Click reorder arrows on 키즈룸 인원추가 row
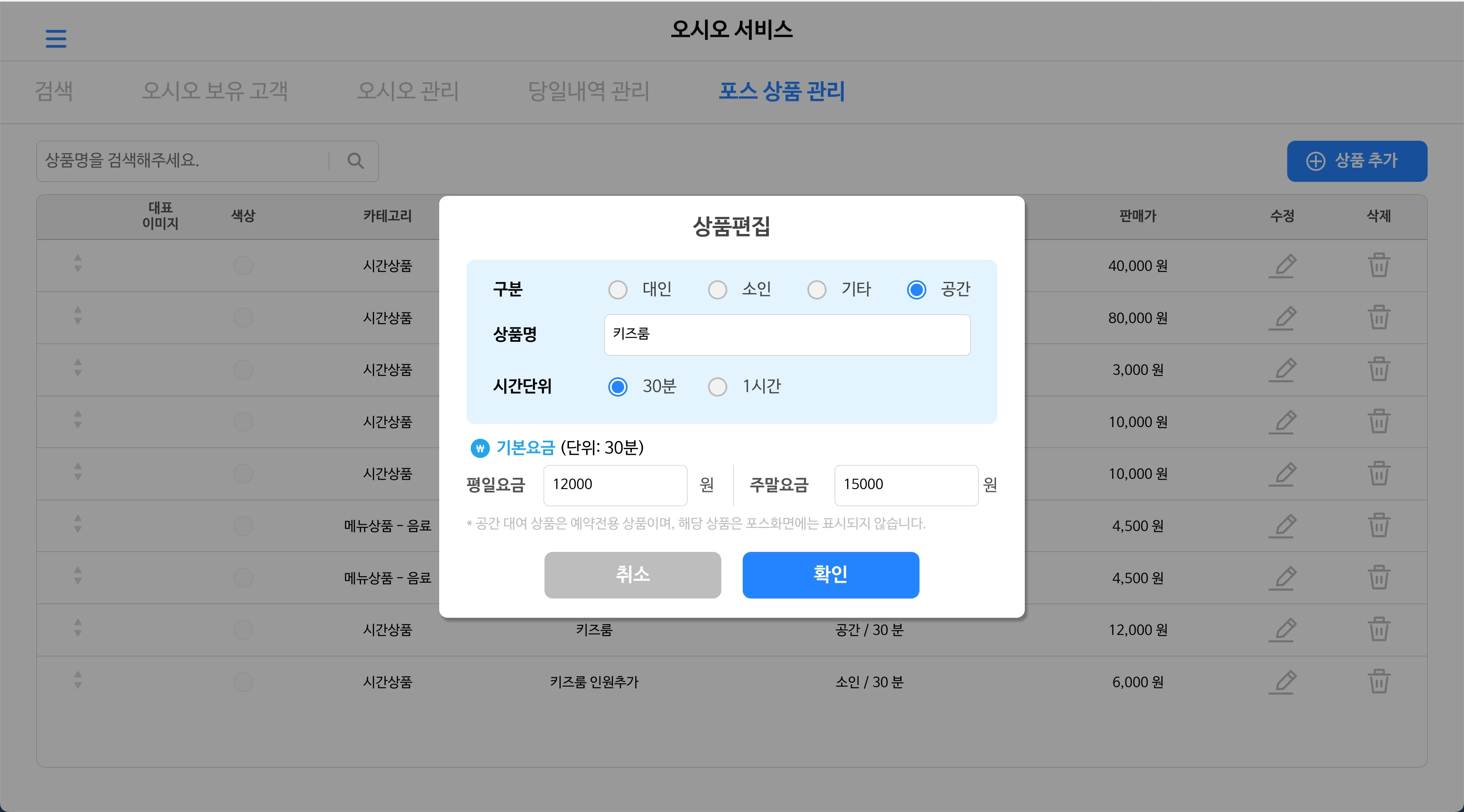This screenshot has width=1464, height=812. 78,680
